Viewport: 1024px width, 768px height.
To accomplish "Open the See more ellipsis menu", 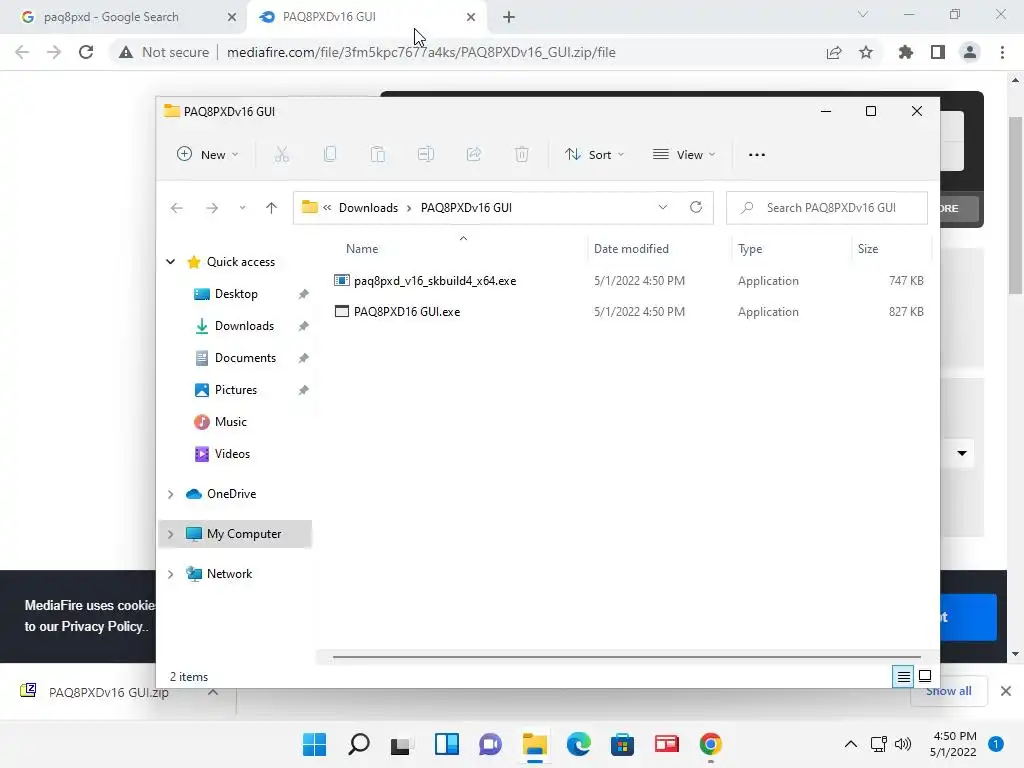I will click(x=756, y=155).
